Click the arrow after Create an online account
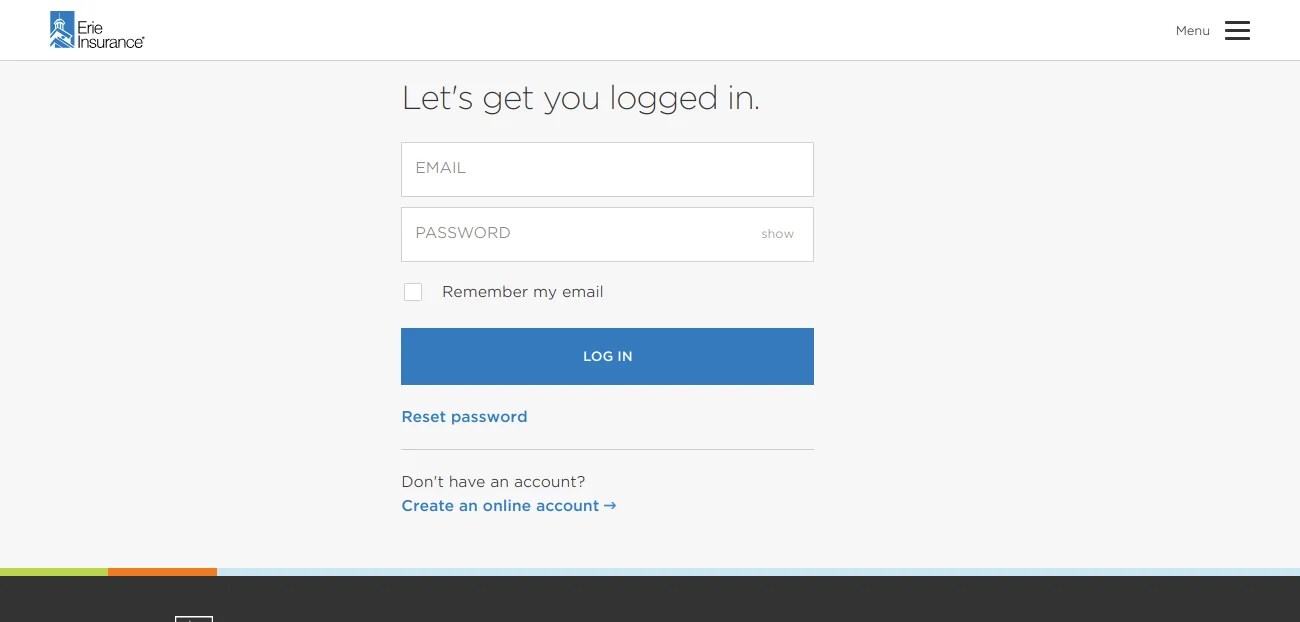The width and height of the screenshot is (1300, 622). click(x=610, y=506)
